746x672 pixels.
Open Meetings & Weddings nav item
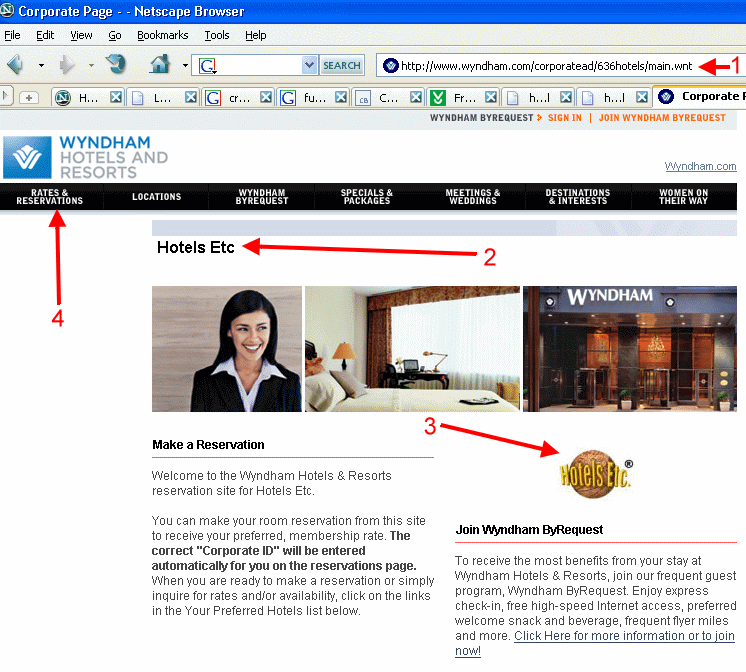click(x=473, y=197)
